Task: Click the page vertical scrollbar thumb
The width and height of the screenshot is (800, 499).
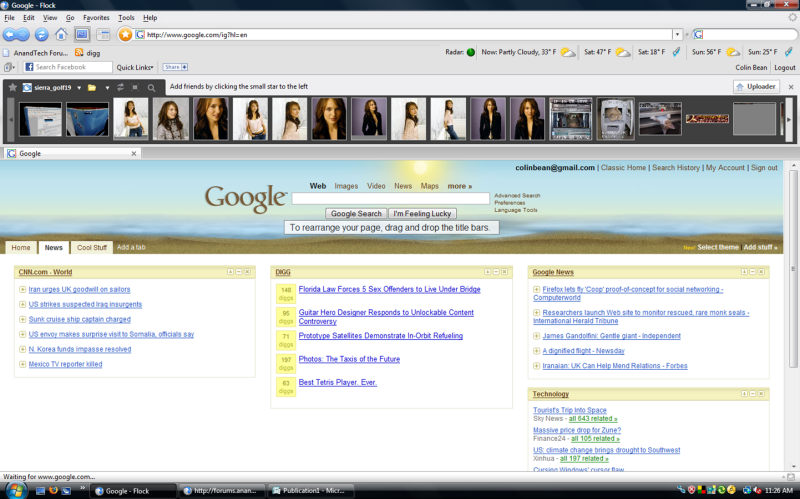Action: (793, 269)
